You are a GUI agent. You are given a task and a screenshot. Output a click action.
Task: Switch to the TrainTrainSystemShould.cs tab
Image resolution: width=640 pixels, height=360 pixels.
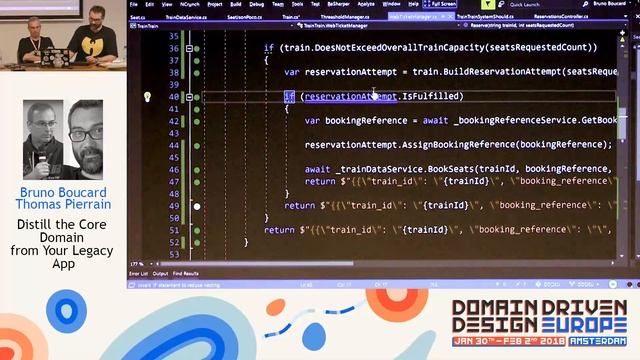[x=485, y=17]
